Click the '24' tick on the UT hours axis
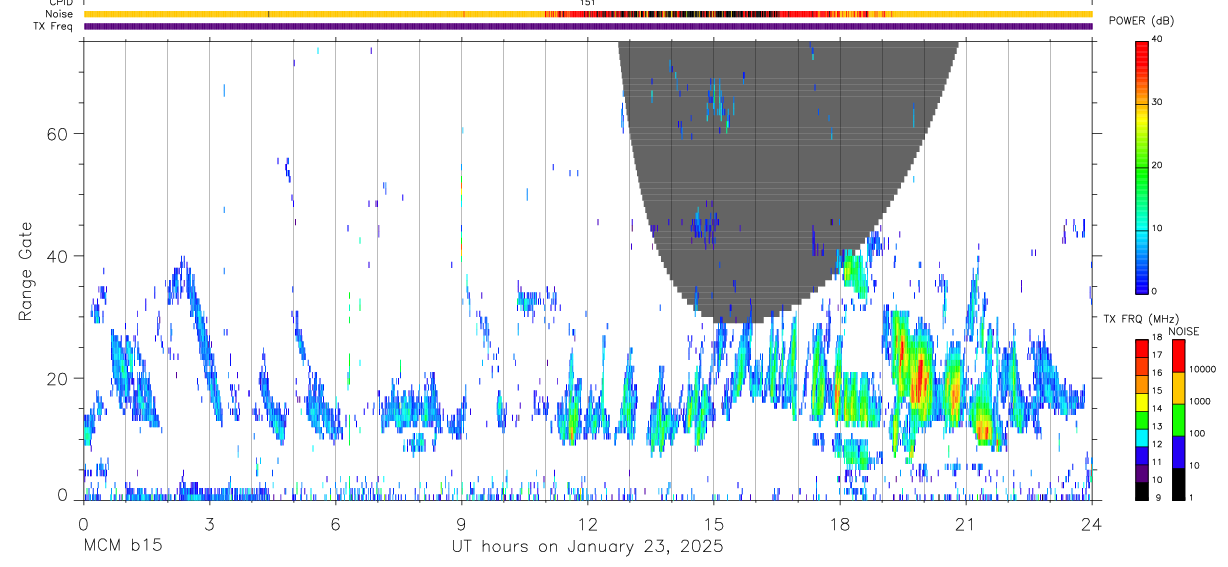1228x567 pixels. [1091, 522]
